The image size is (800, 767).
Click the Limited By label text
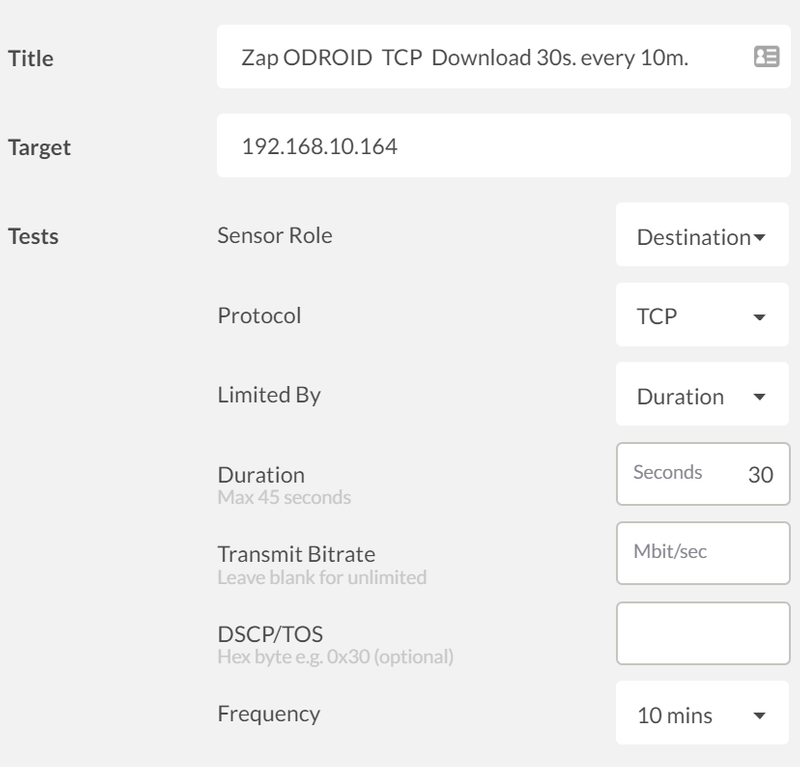point(269,395)
